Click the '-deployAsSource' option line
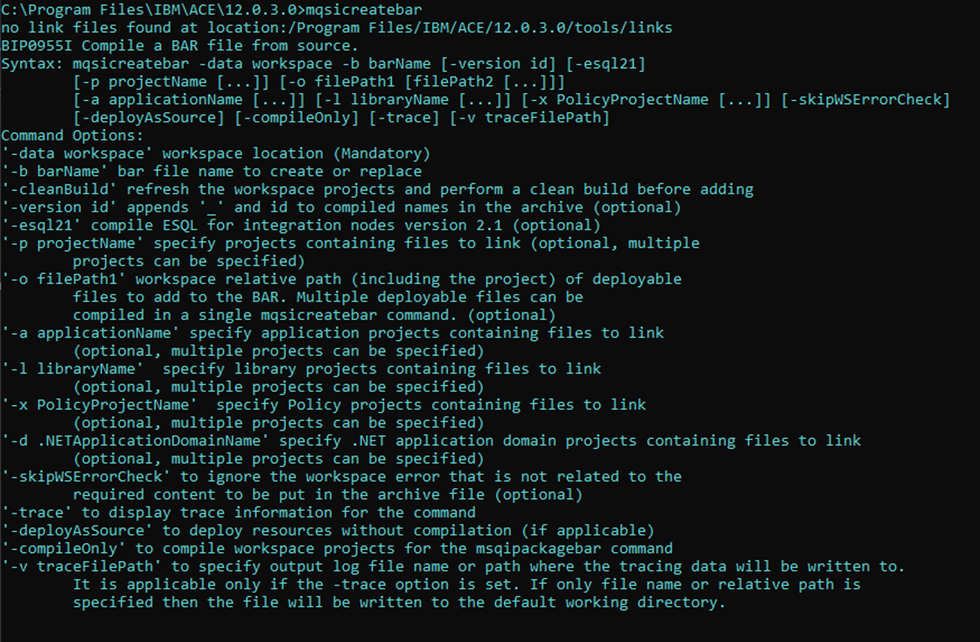The width and height of the screenshot is (980, 642). pyautogui.click(x=328, y=531)
